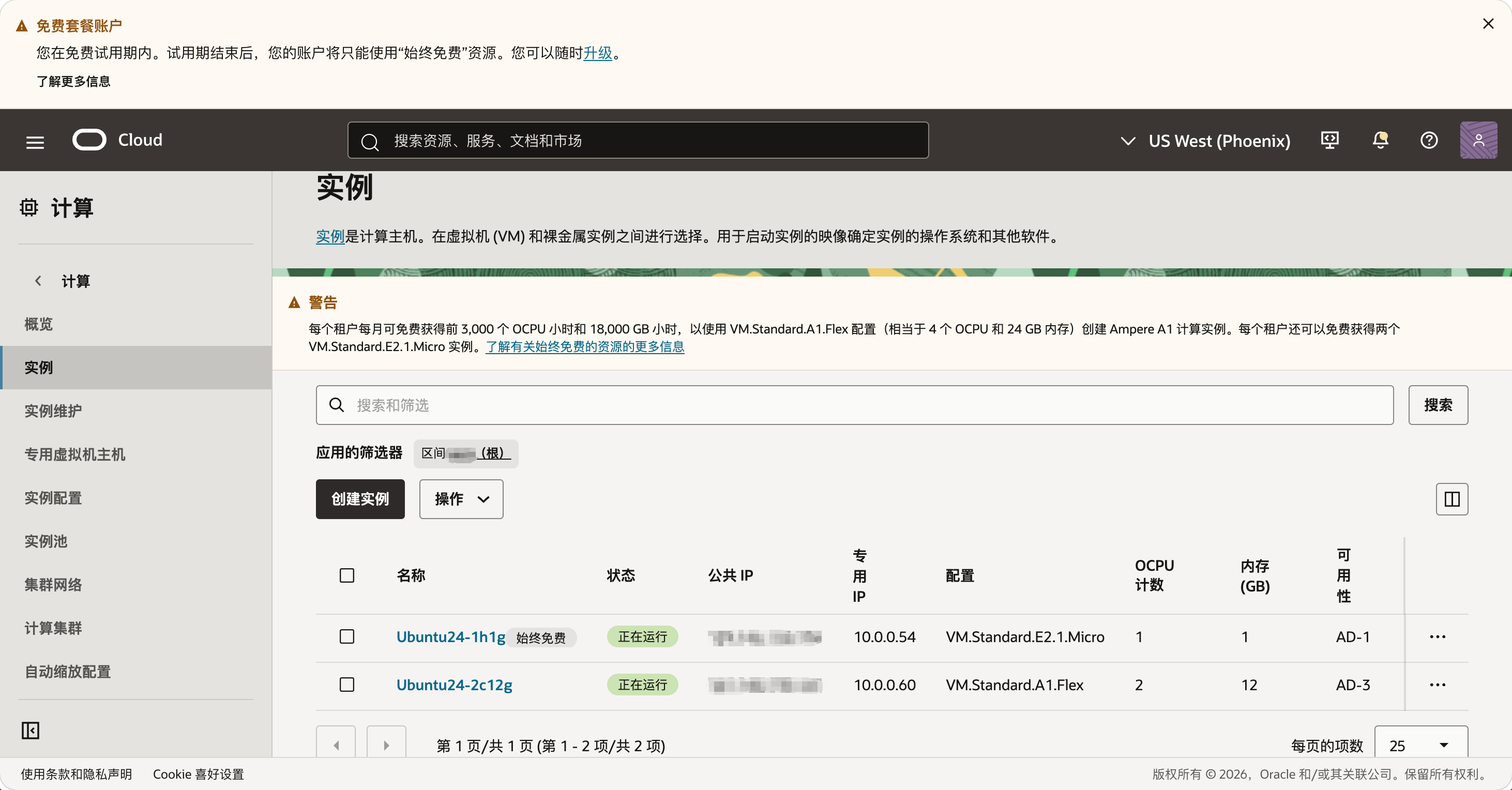Screen dimensions: 1512x790
Task: Open the Ubuntu24-2c12g instance link
Action: 455,685
